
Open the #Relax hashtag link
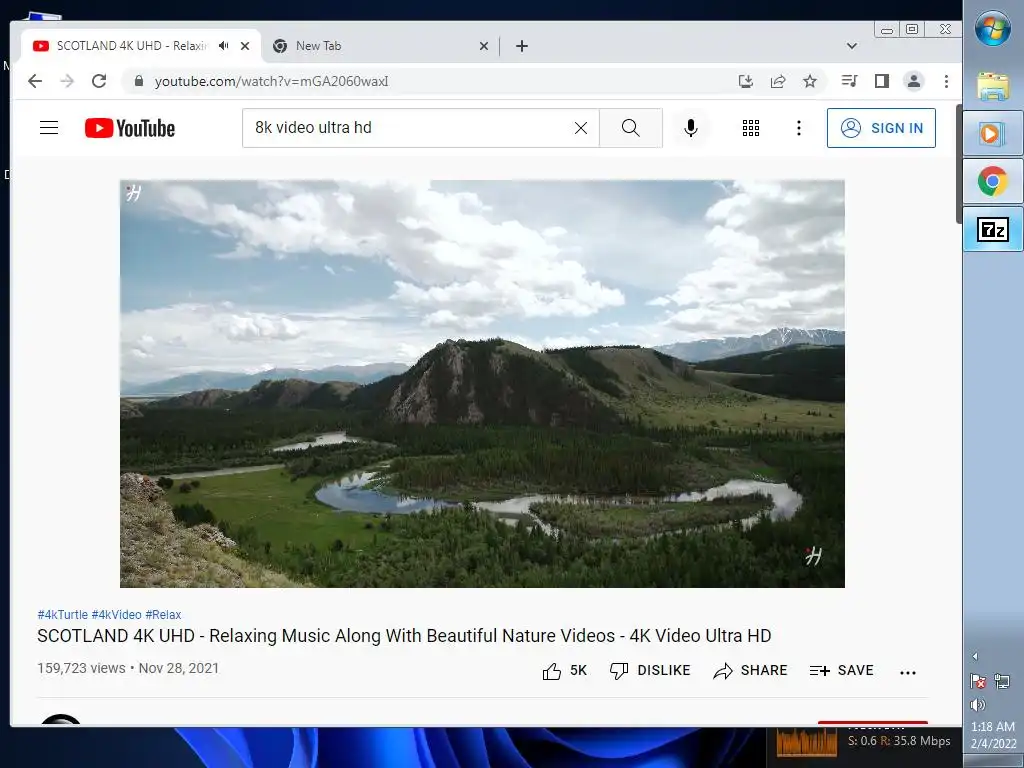(163, 615)
